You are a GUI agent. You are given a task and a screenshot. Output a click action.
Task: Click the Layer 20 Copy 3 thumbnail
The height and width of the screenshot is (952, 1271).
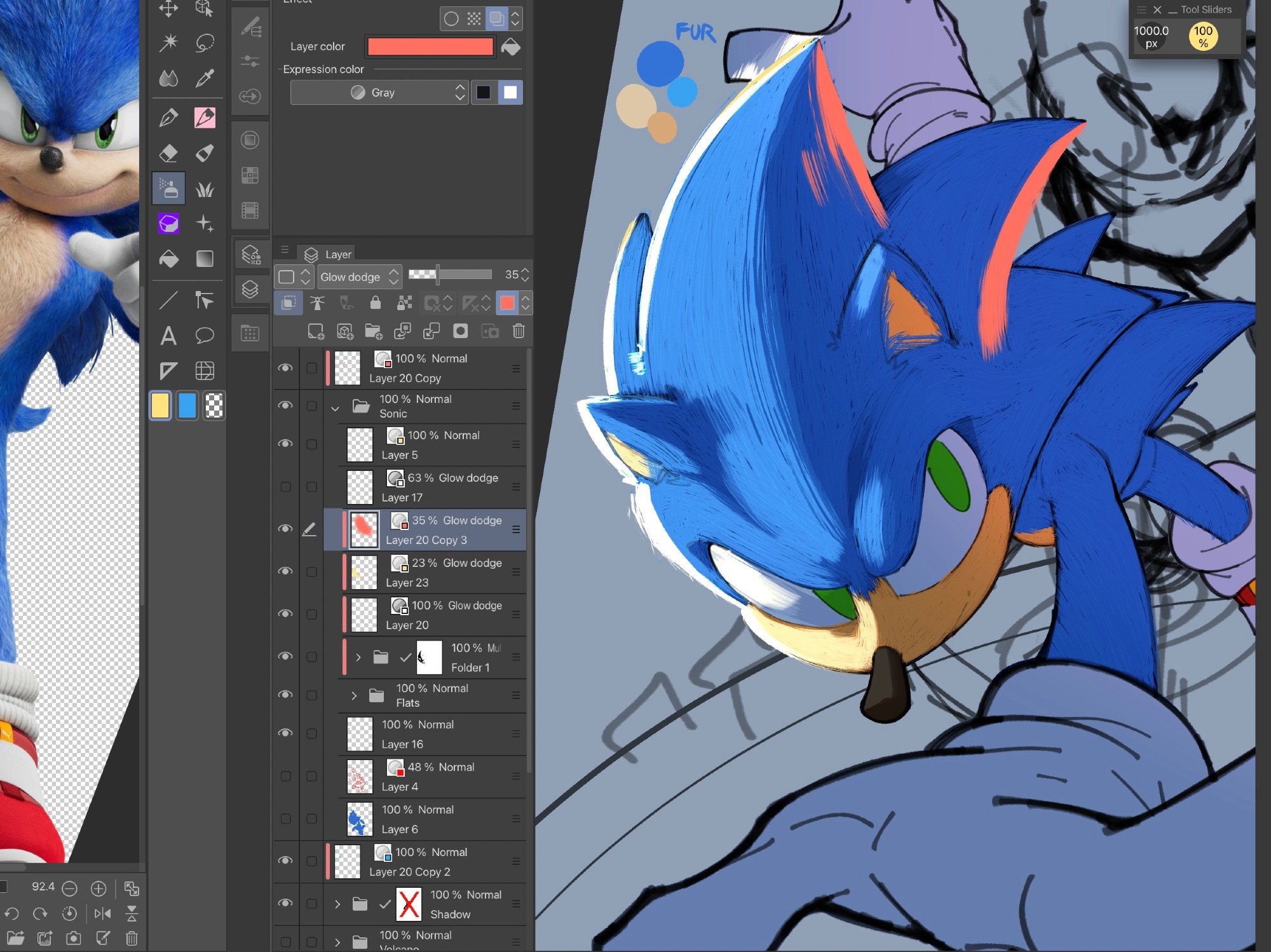pyautogui.click(x=364, y=529)
